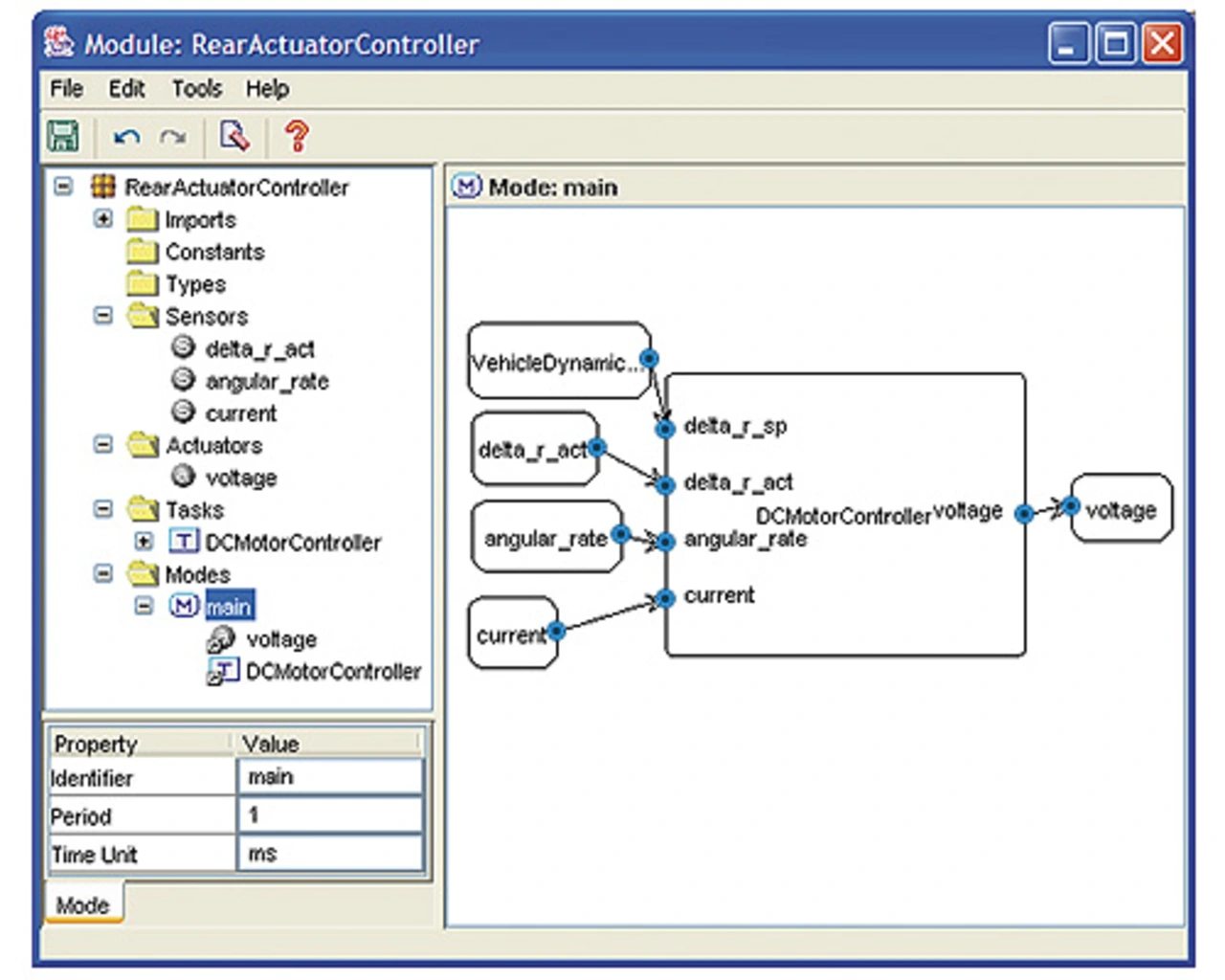Screen dimensions: 1225x980
Task: Click the voltage actuator icon under Actuators
Action: pos(183,477)
